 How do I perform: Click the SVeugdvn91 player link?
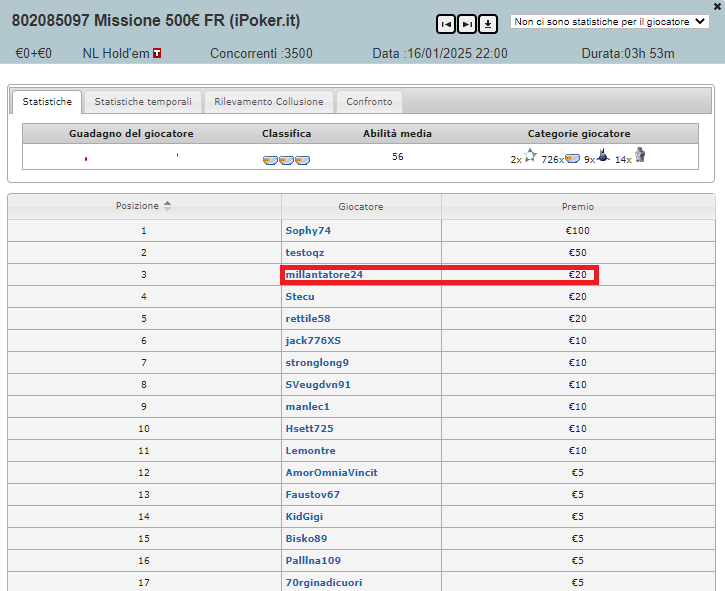pos(318,385)
